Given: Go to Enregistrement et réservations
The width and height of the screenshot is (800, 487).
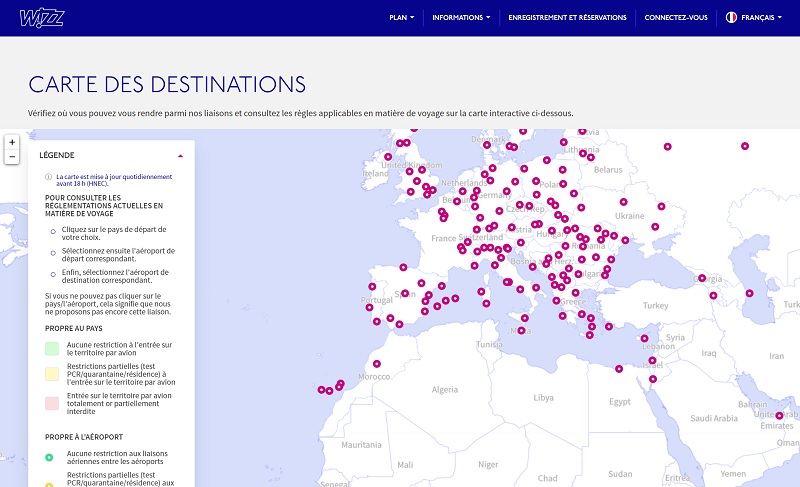Looking at the screenshot, I should (567, 17).
